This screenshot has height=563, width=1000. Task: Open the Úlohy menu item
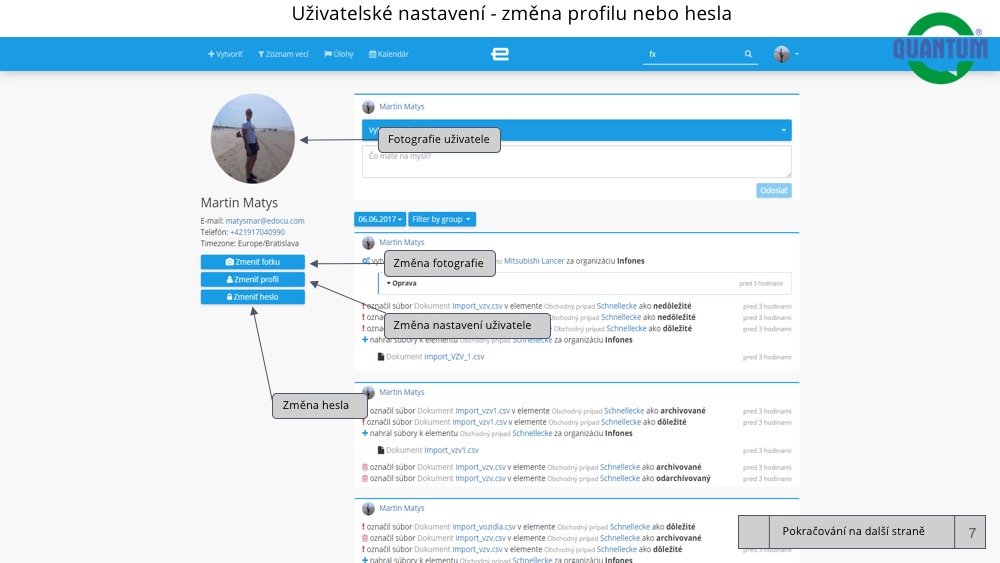339,54
